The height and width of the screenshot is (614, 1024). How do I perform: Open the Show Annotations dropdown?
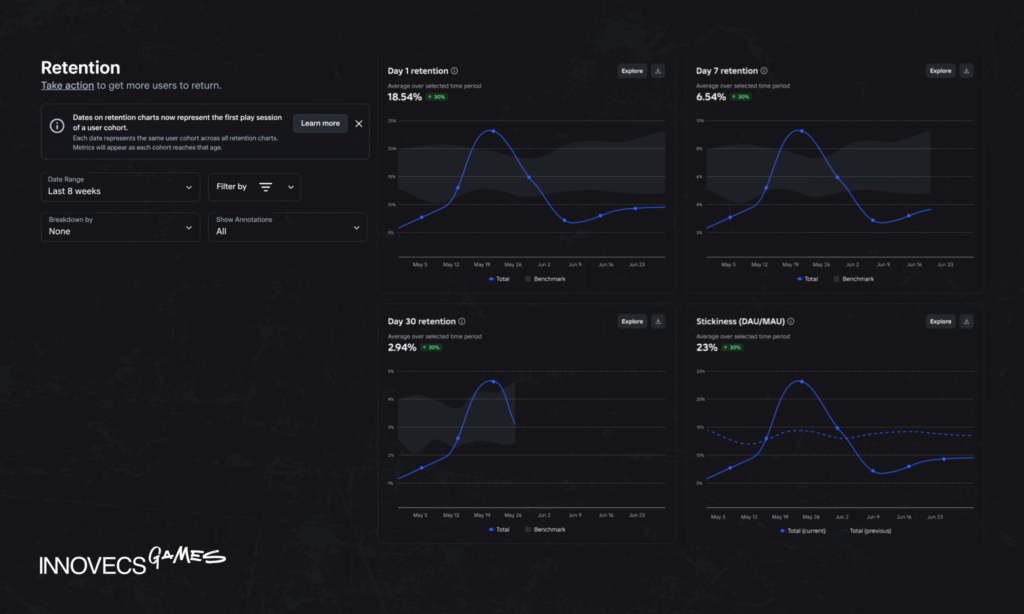pos(287,227)
